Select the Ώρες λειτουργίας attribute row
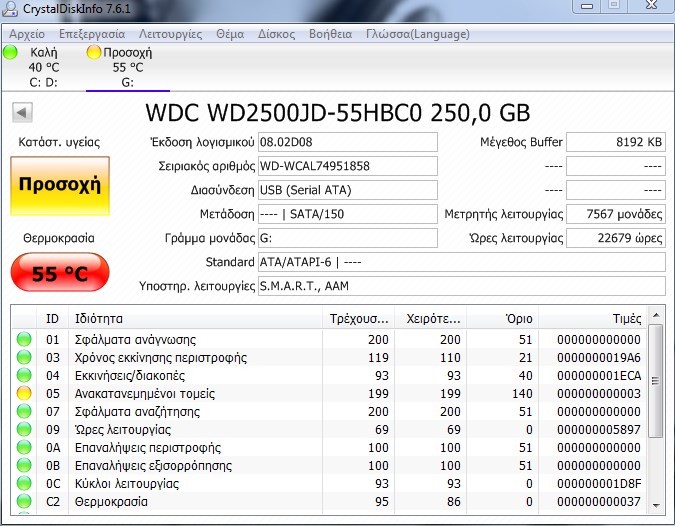Viewport: 675px width, 526px height. [x=329, y=430]
